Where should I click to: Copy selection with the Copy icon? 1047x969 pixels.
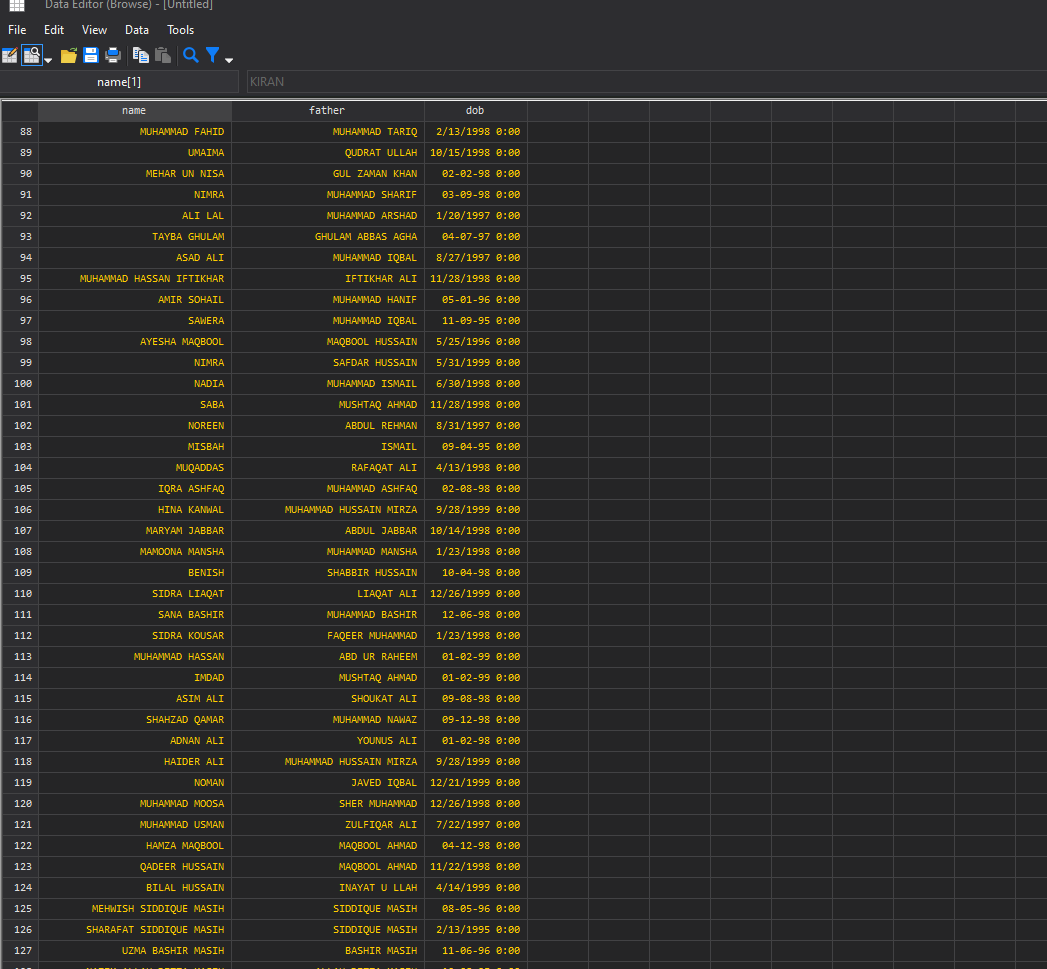(x=140, y=55)
